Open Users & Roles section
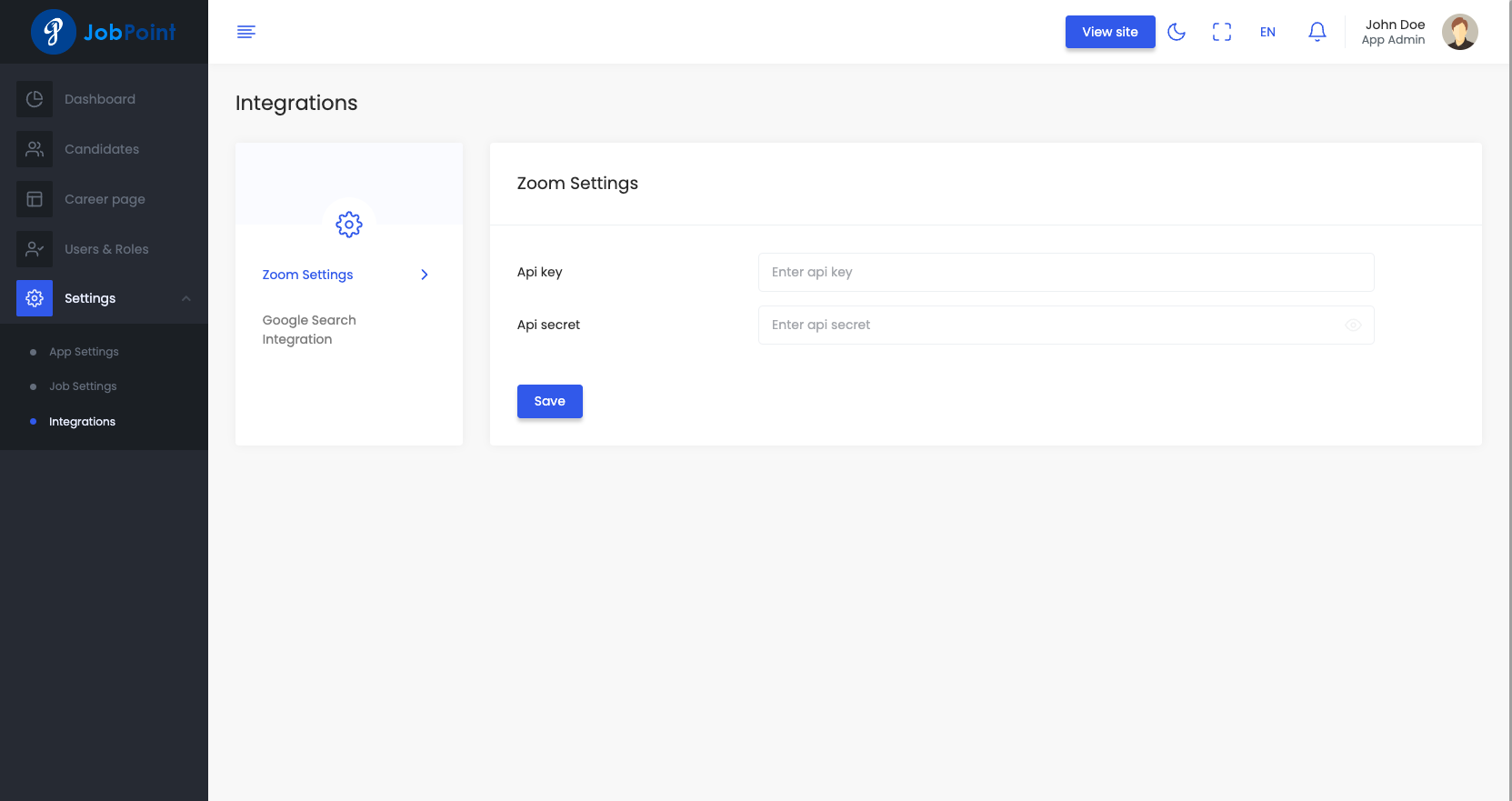 point(106,249)
